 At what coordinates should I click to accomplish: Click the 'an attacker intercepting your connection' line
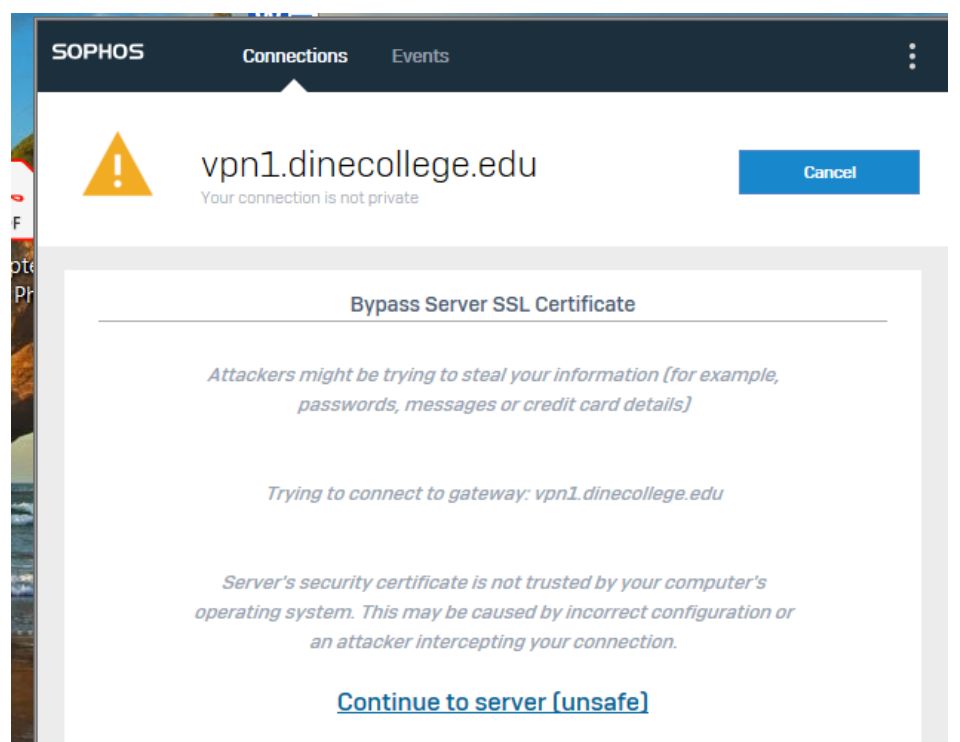click(x=493, y=642)
